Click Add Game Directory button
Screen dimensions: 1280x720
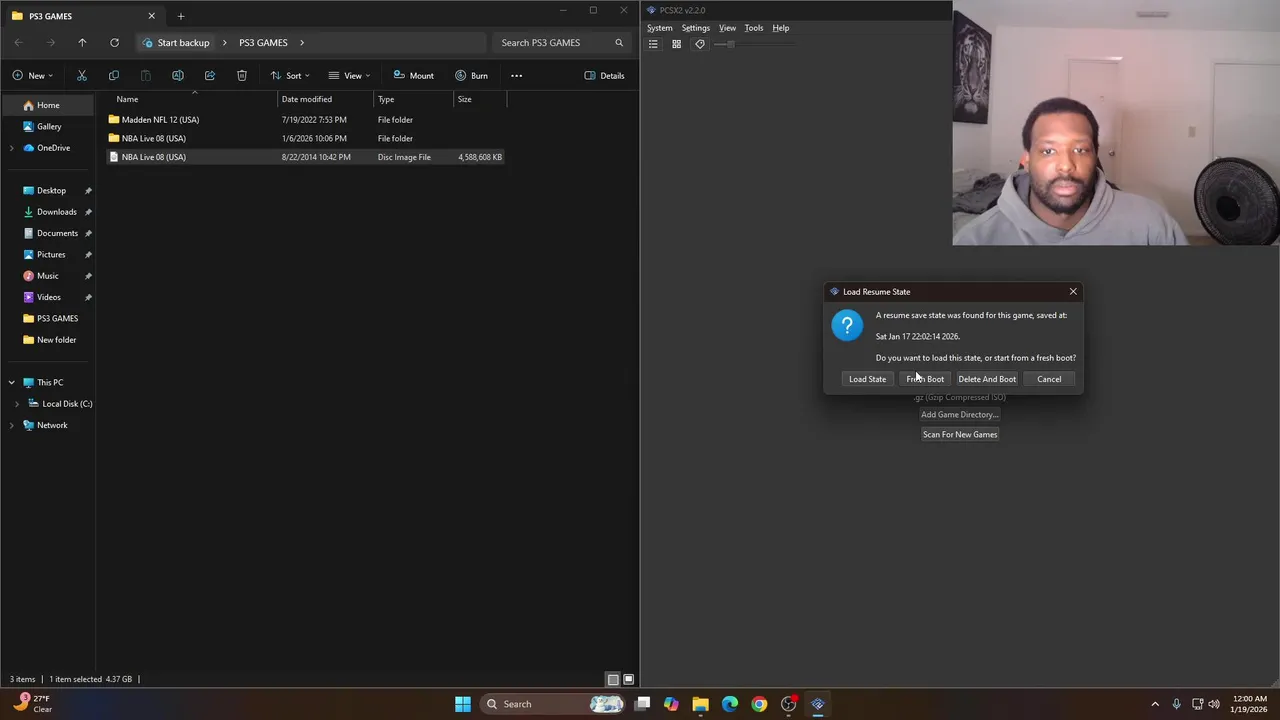click(960, 415)
